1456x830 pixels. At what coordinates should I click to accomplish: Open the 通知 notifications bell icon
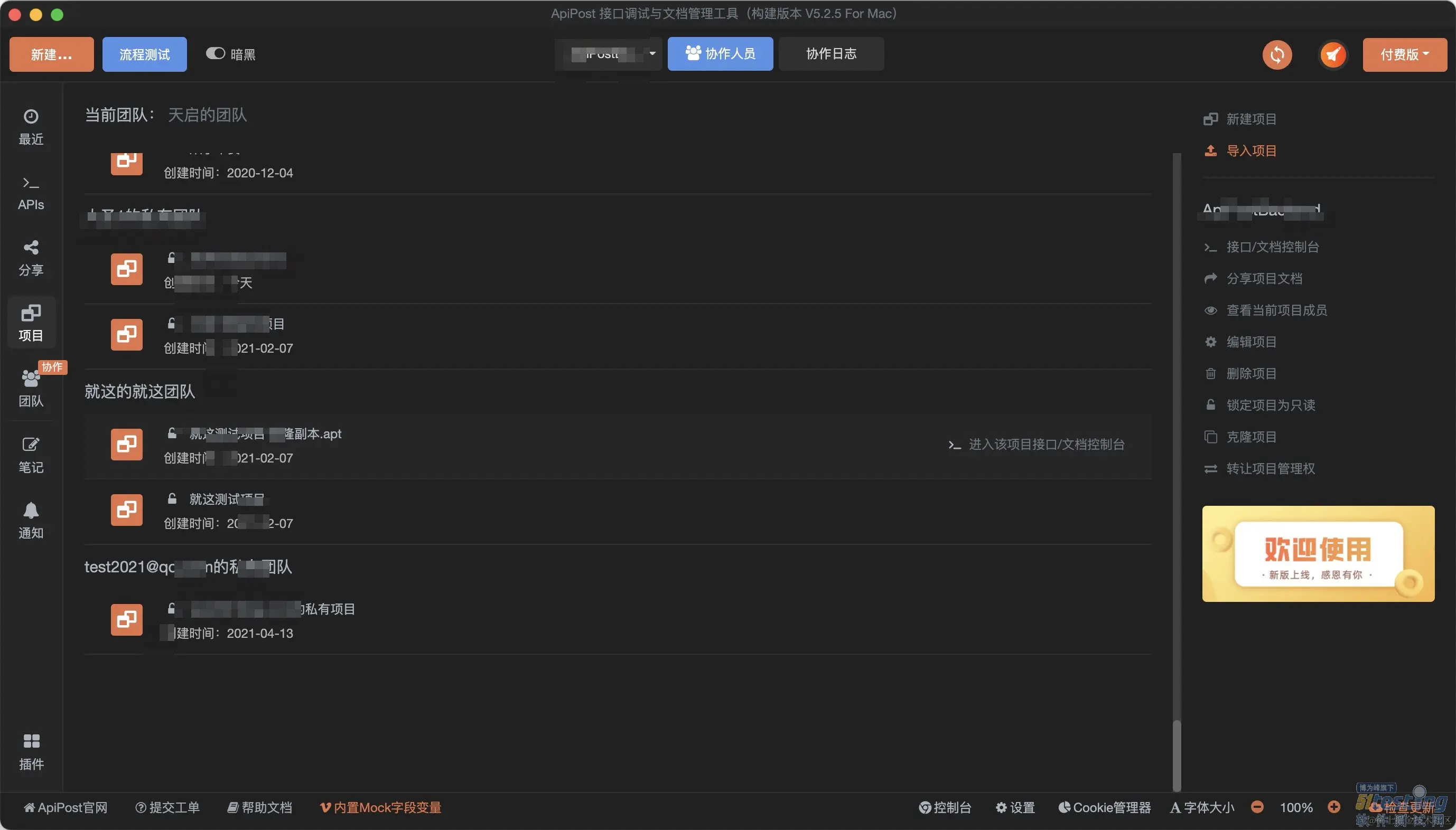(x=31, y=520)
